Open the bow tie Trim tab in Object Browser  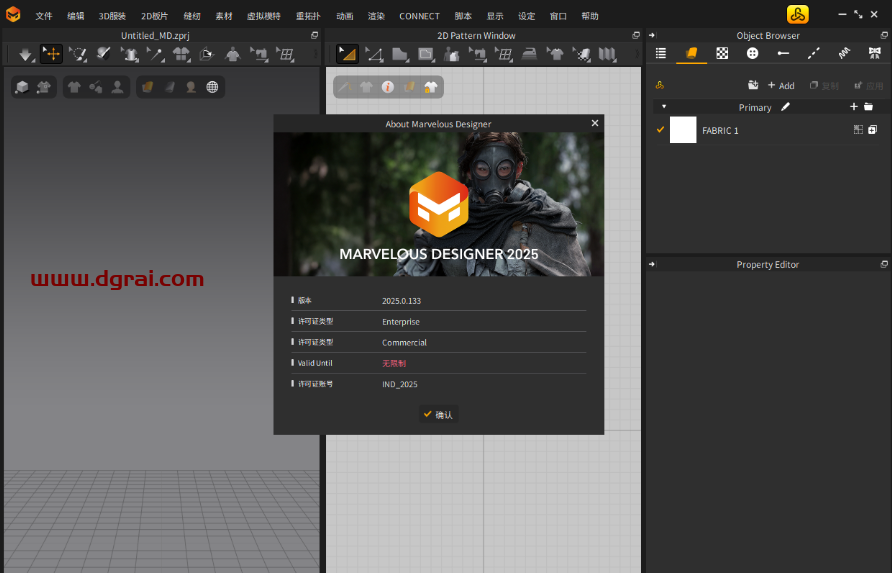click(x=875, y=53)
